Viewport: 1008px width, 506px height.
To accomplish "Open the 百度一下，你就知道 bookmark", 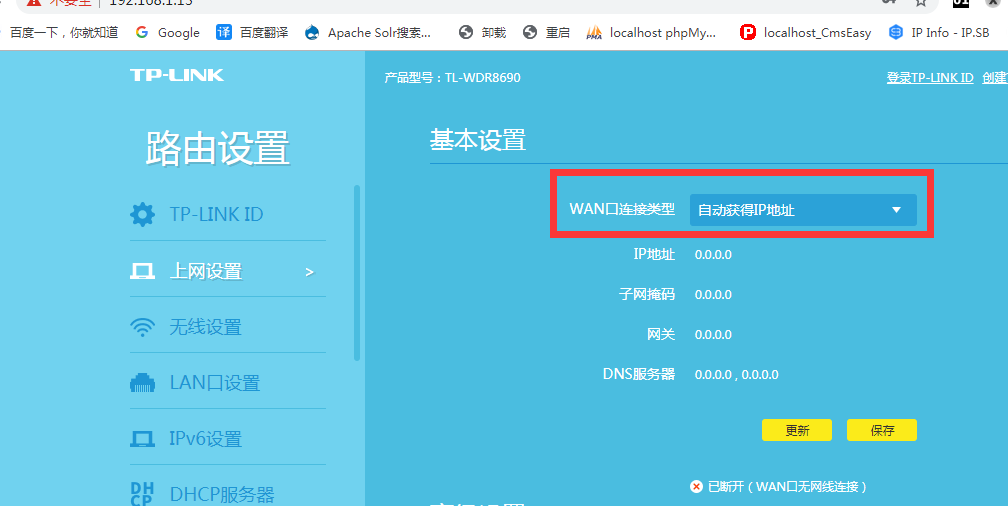I will [64, 32].
